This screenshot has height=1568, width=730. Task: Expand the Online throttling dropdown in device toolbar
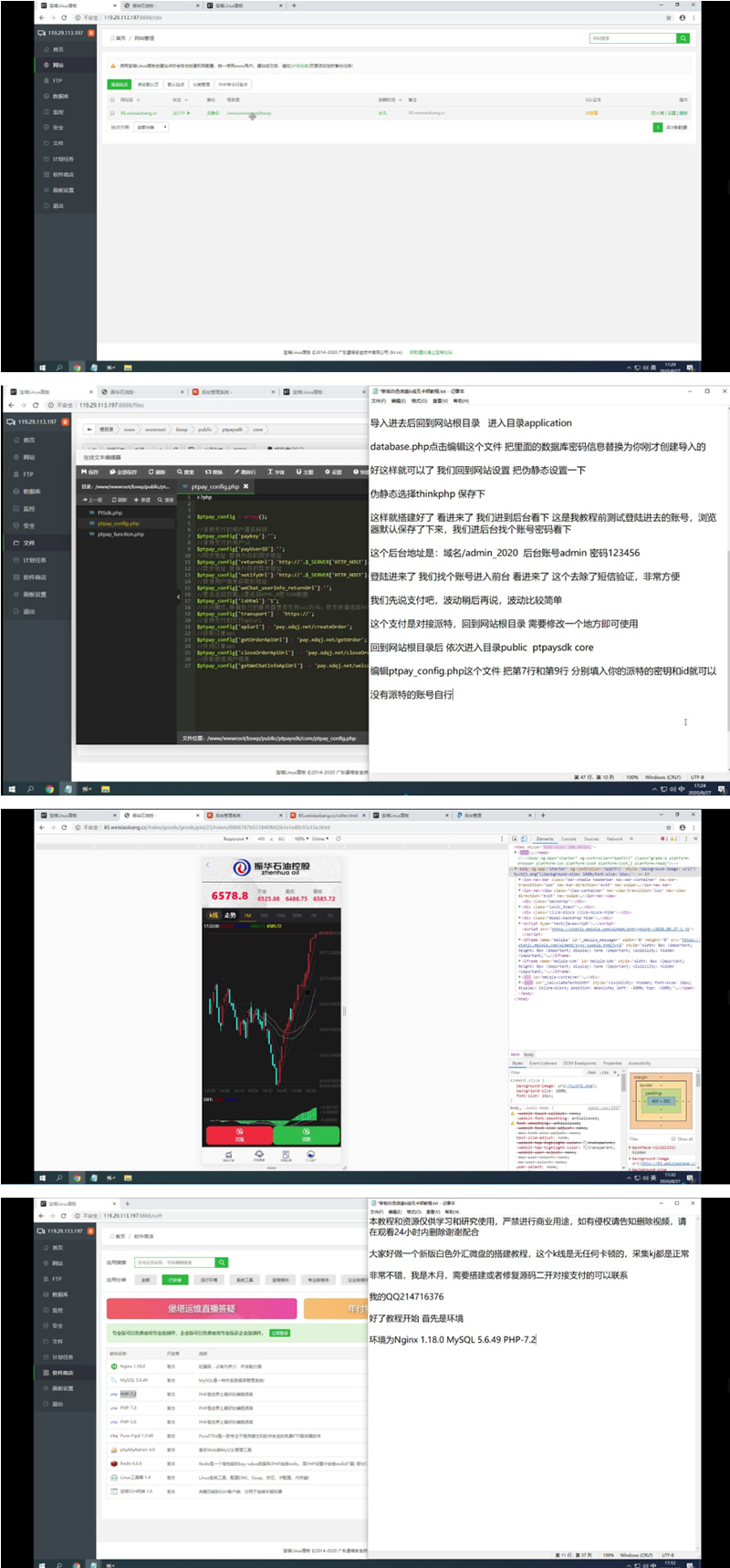[319, 838]
